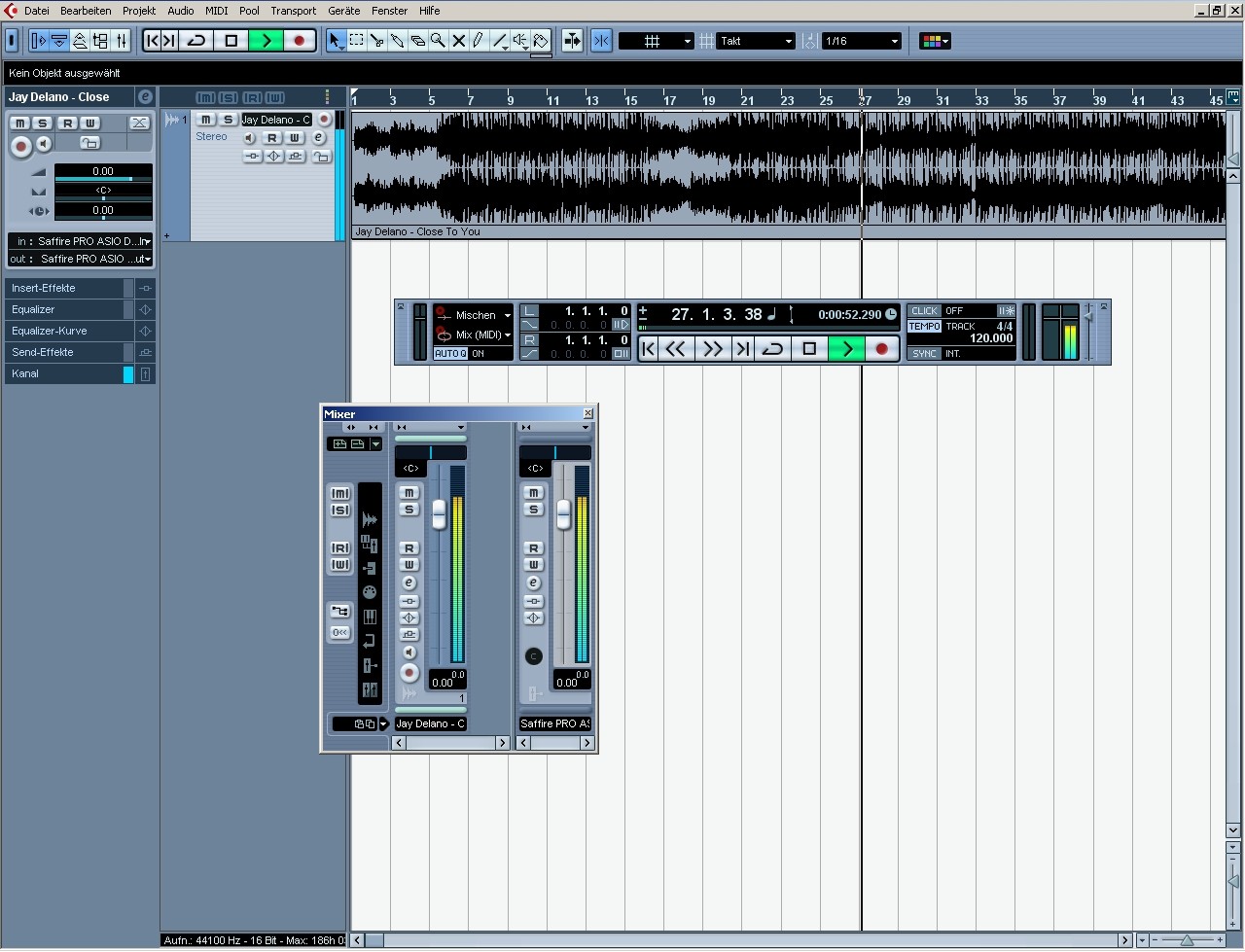Toggle Write automation in Inspector
The height and width of the screenshot is (952, 1245).
[x=89, y=123]
